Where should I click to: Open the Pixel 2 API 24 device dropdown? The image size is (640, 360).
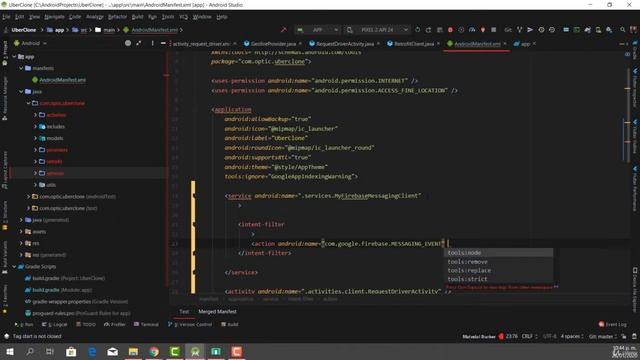[x=378, y=30]
